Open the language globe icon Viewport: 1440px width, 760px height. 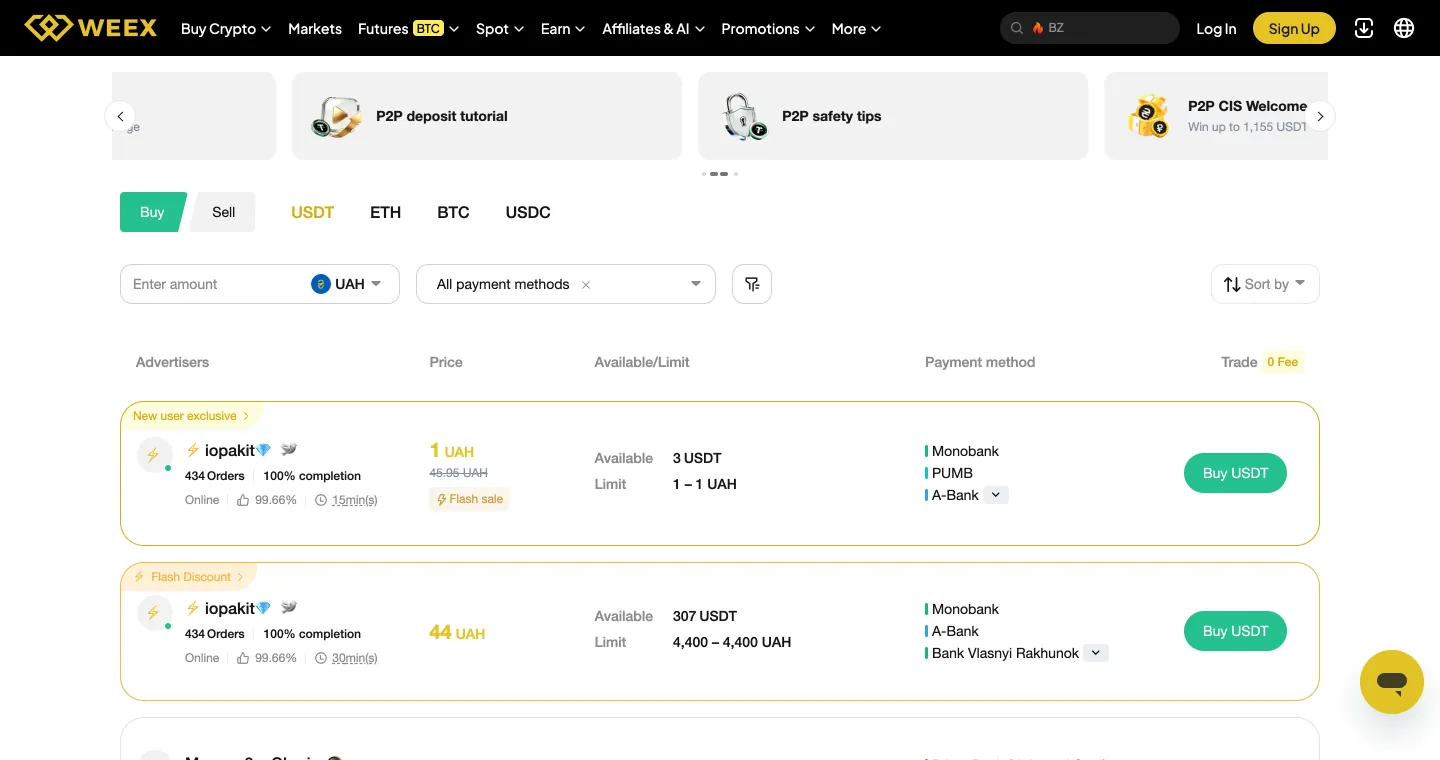pos(1404,28)
